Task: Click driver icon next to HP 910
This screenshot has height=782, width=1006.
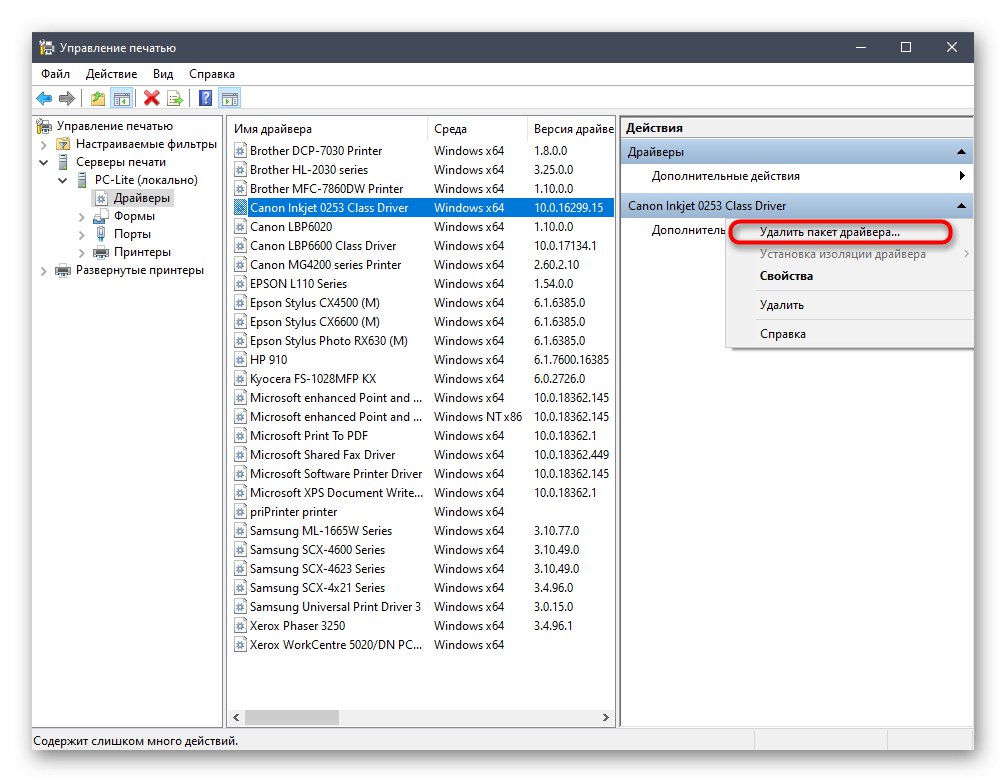Action: [240, 360]
